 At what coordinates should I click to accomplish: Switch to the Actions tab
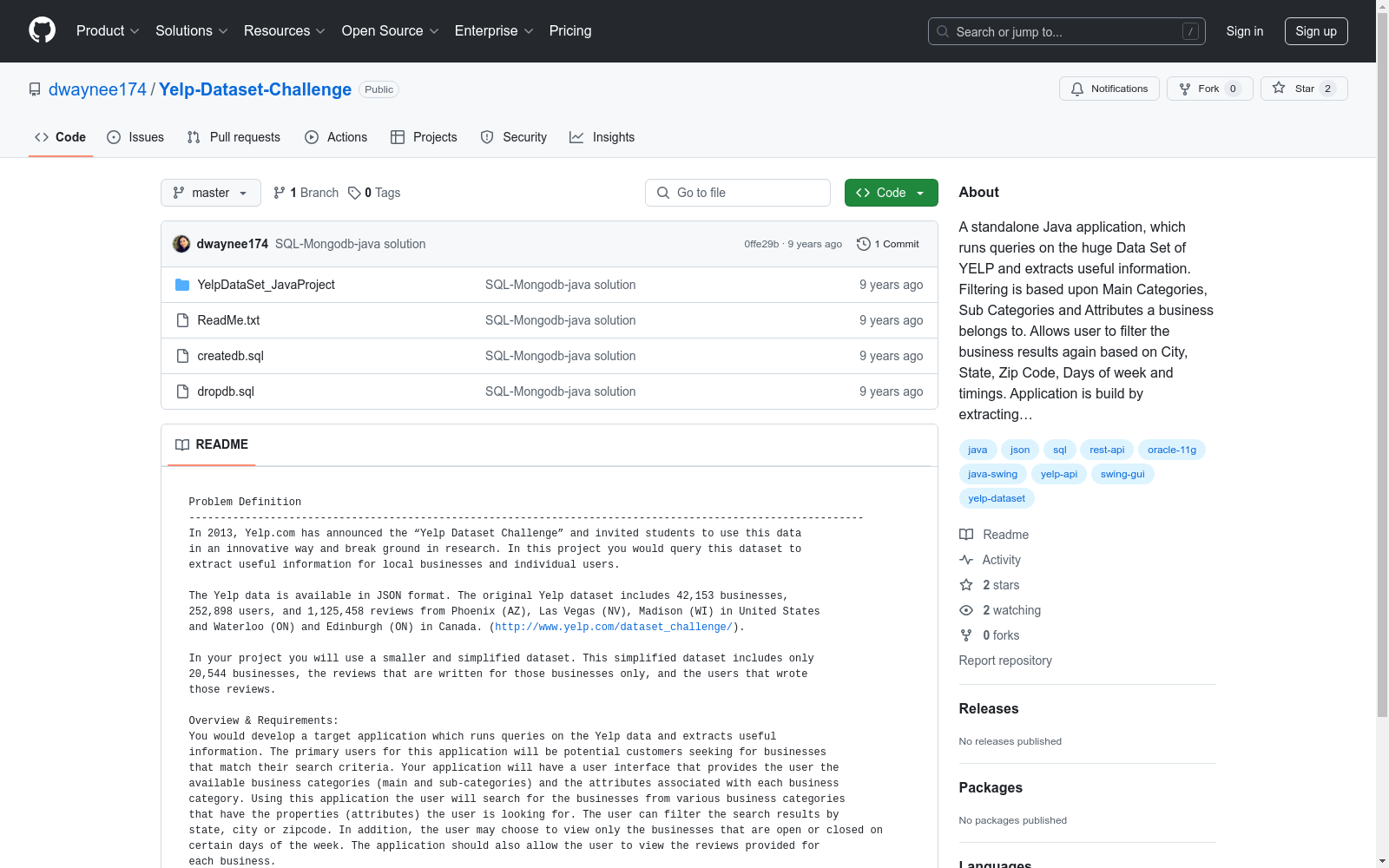tap(336, 137)
